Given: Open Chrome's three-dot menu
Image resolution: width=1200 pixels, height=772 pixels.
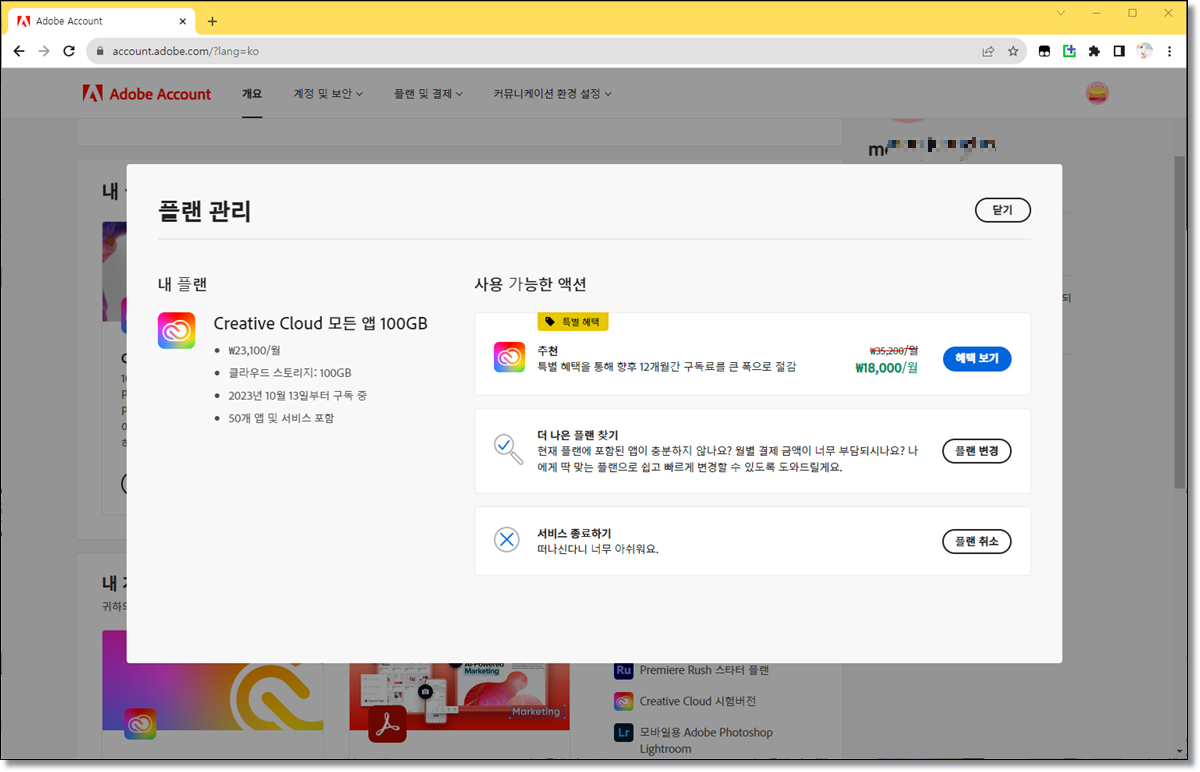Looking at the screenshot, I should tap(1170, 51).
